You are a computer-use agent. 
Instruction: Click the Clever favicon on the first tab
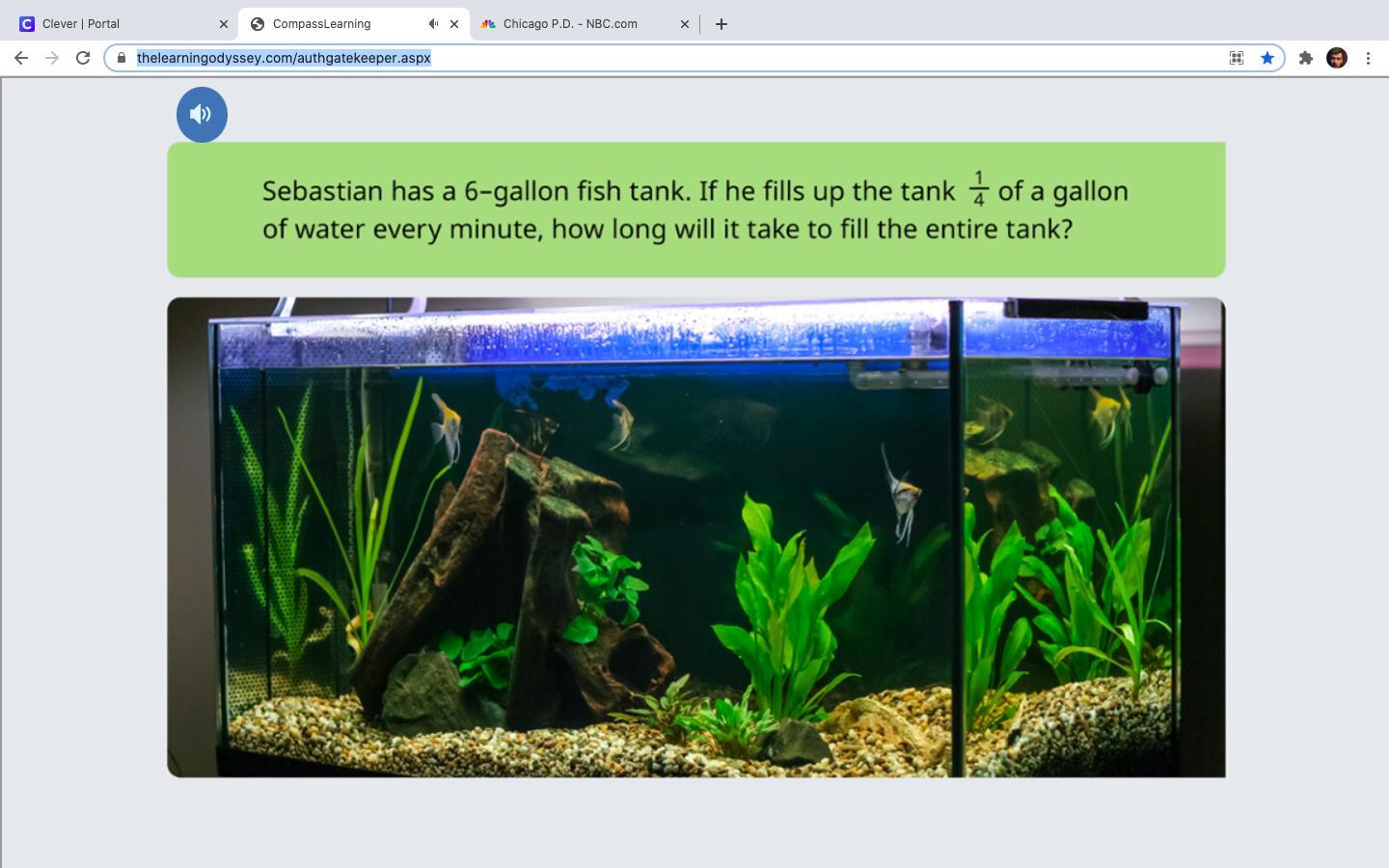[27, 24]
